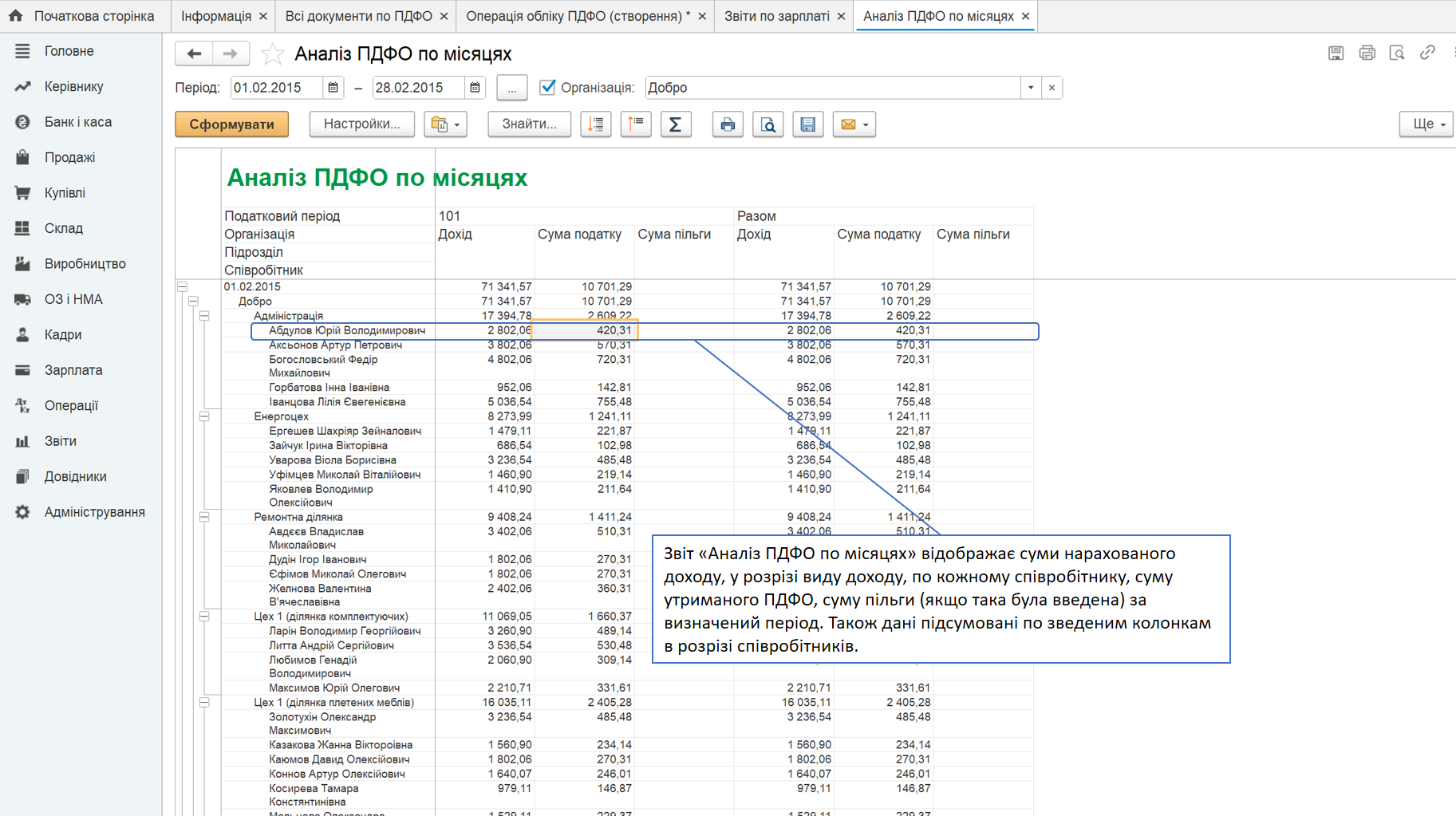
Task: Open calendar for start date 01.02.2015
Action: (x=333, y=88)
